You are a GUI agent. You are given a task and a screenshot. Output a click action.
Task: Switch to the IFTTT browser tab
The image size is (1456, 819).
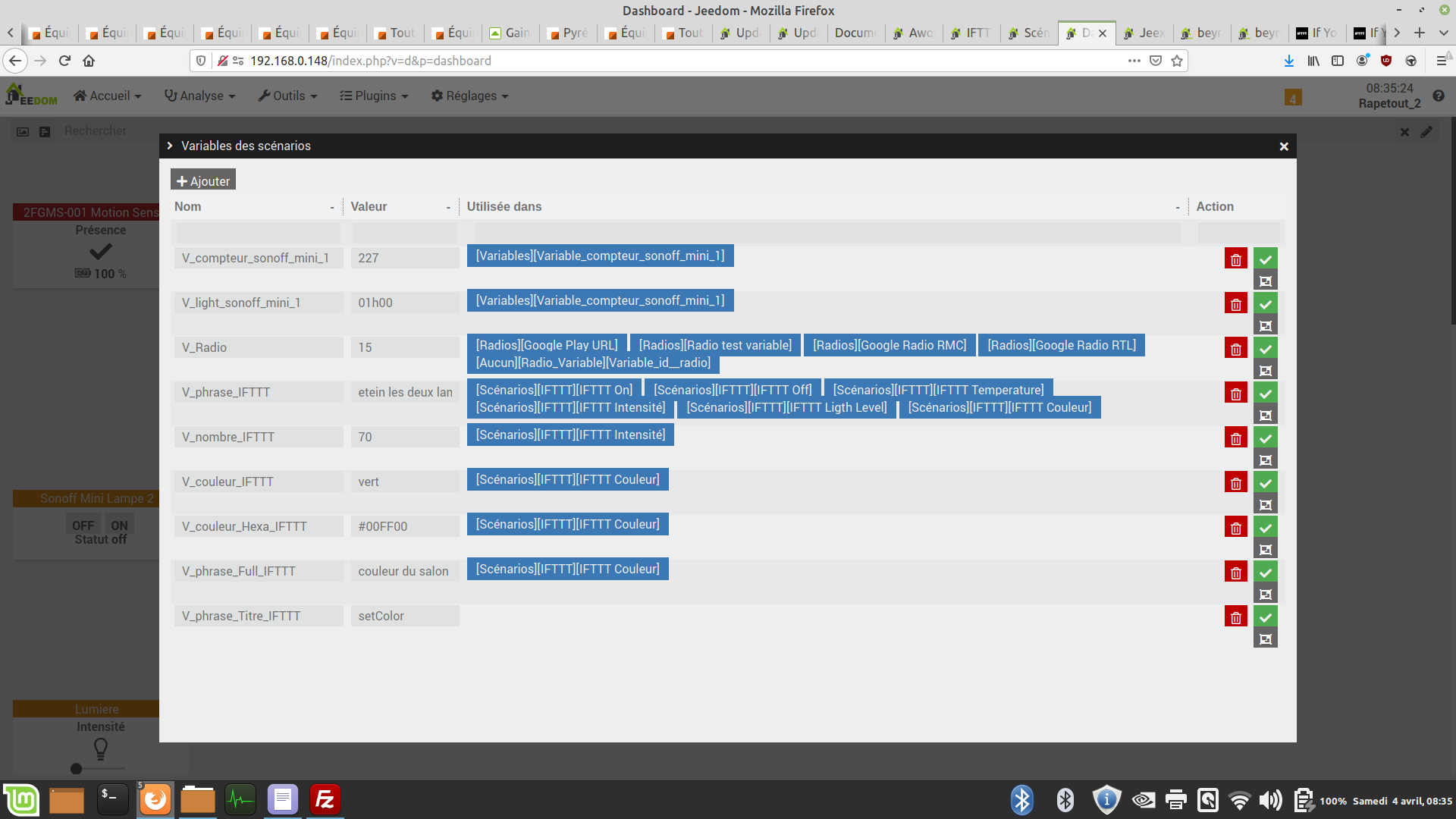(x=972, y=33)
